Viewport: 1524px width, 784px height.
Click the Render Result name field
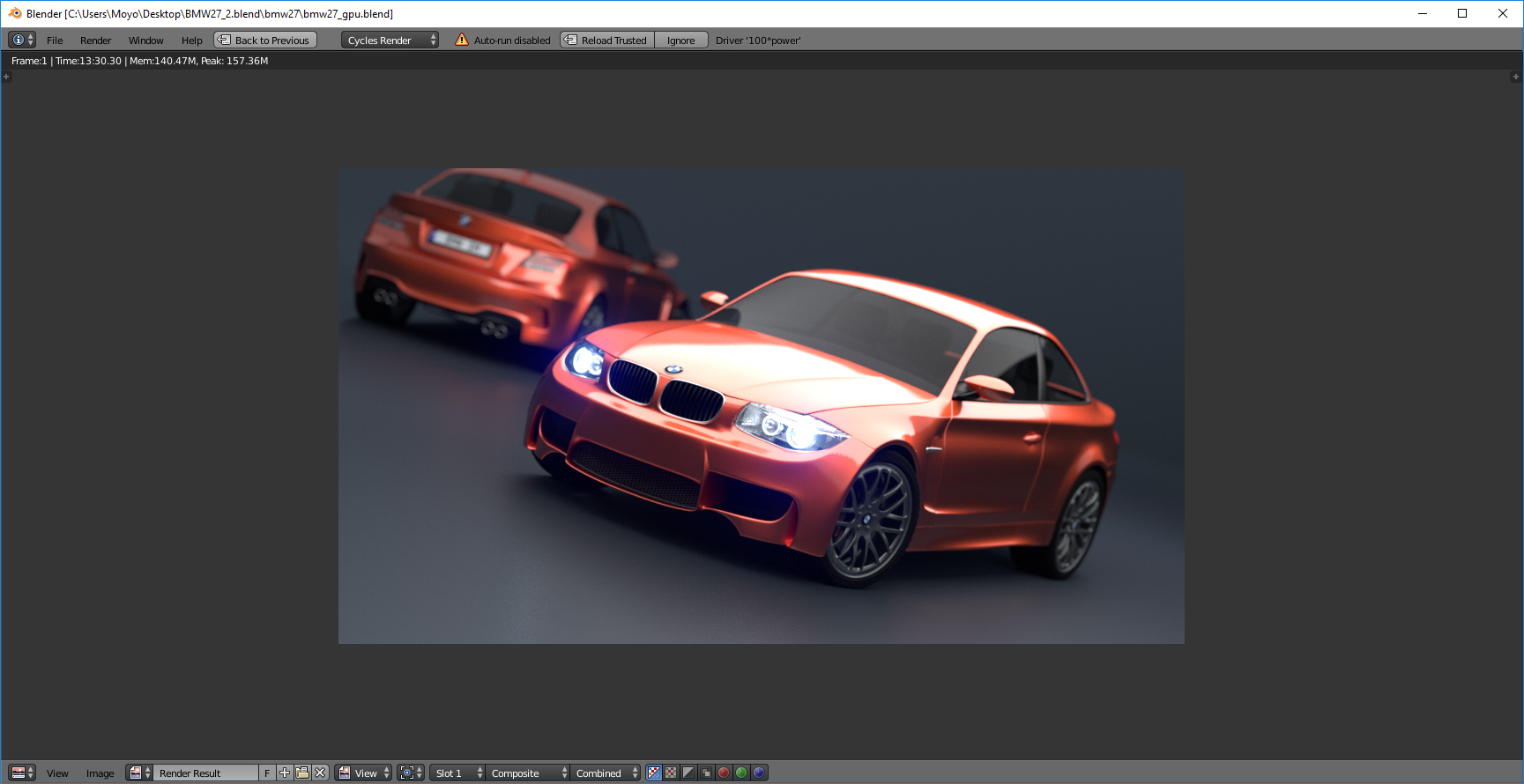[206, 773]
